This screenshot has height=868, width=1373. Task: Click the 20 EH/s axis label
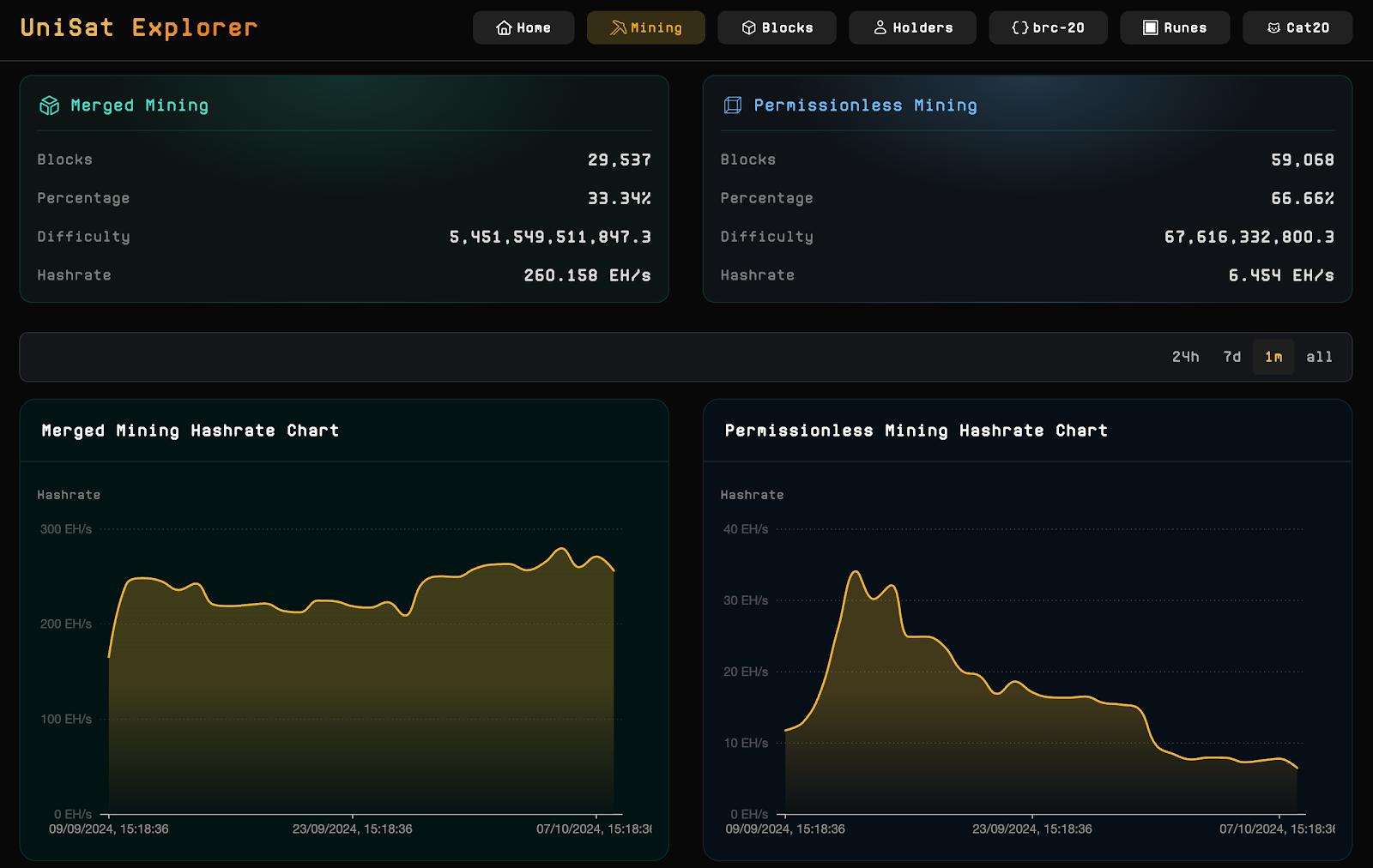pos(746,672)
